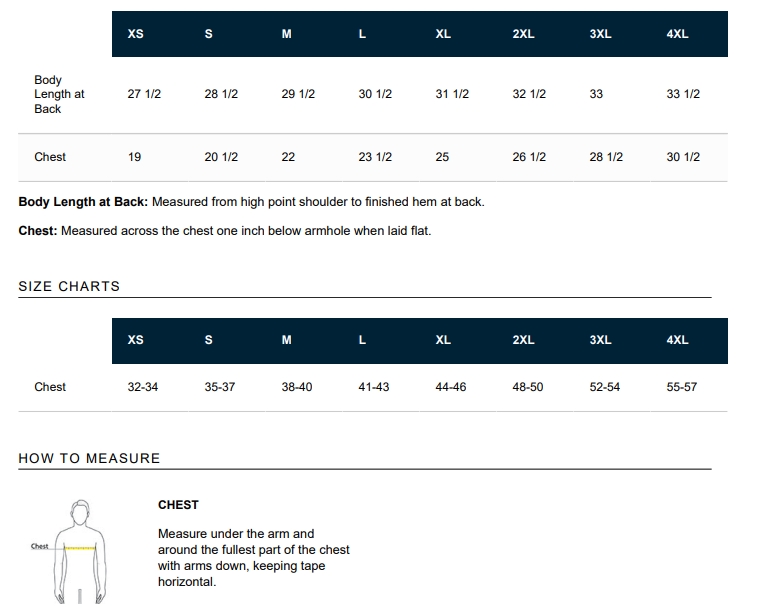This screenshot has width=765, height=616.
Task: Click the "Body Length at Back" row label
Action: [59, 94]
